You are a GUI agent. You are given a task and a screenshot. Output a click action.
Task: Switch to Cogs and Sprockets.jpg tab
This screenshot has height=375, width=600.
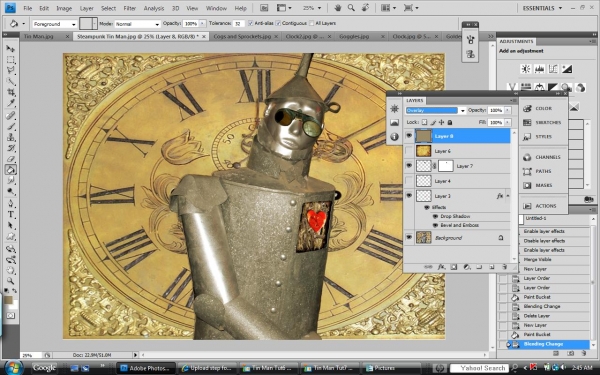242,36
